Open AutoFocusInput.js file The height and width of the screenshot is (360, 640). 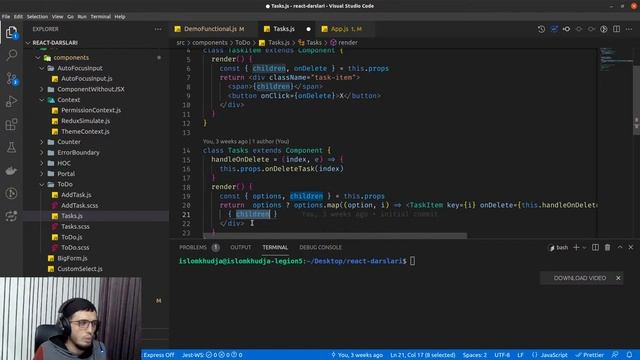pos(87,78)
